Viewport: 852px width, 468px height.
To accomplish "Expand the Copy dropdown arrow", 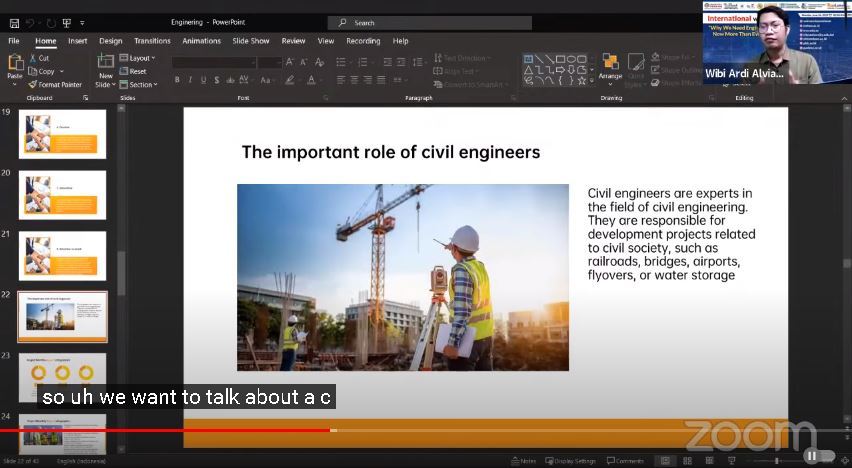I will 61,71.
